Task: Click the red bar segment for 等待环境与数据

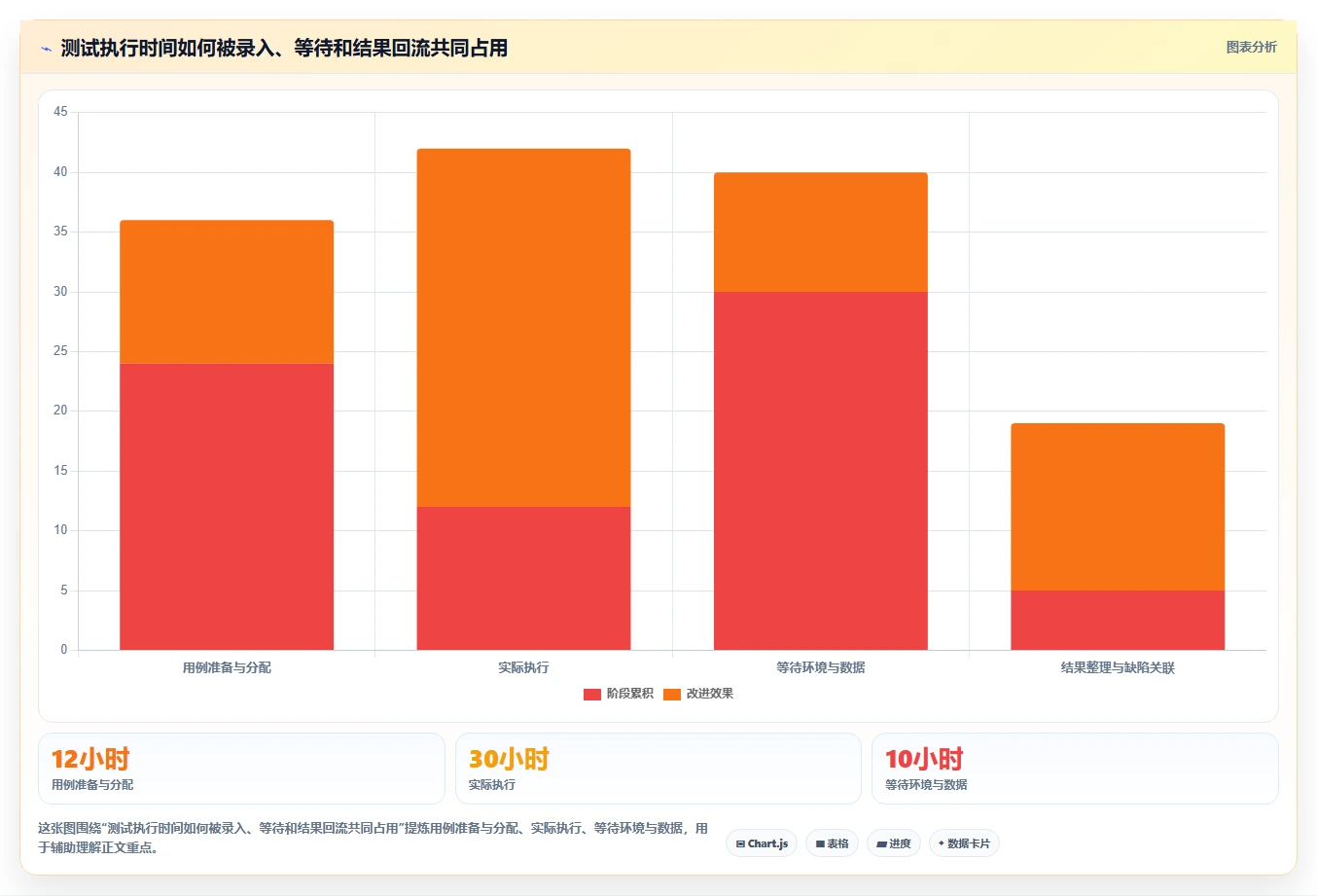Action: click(x=820, y=471)
